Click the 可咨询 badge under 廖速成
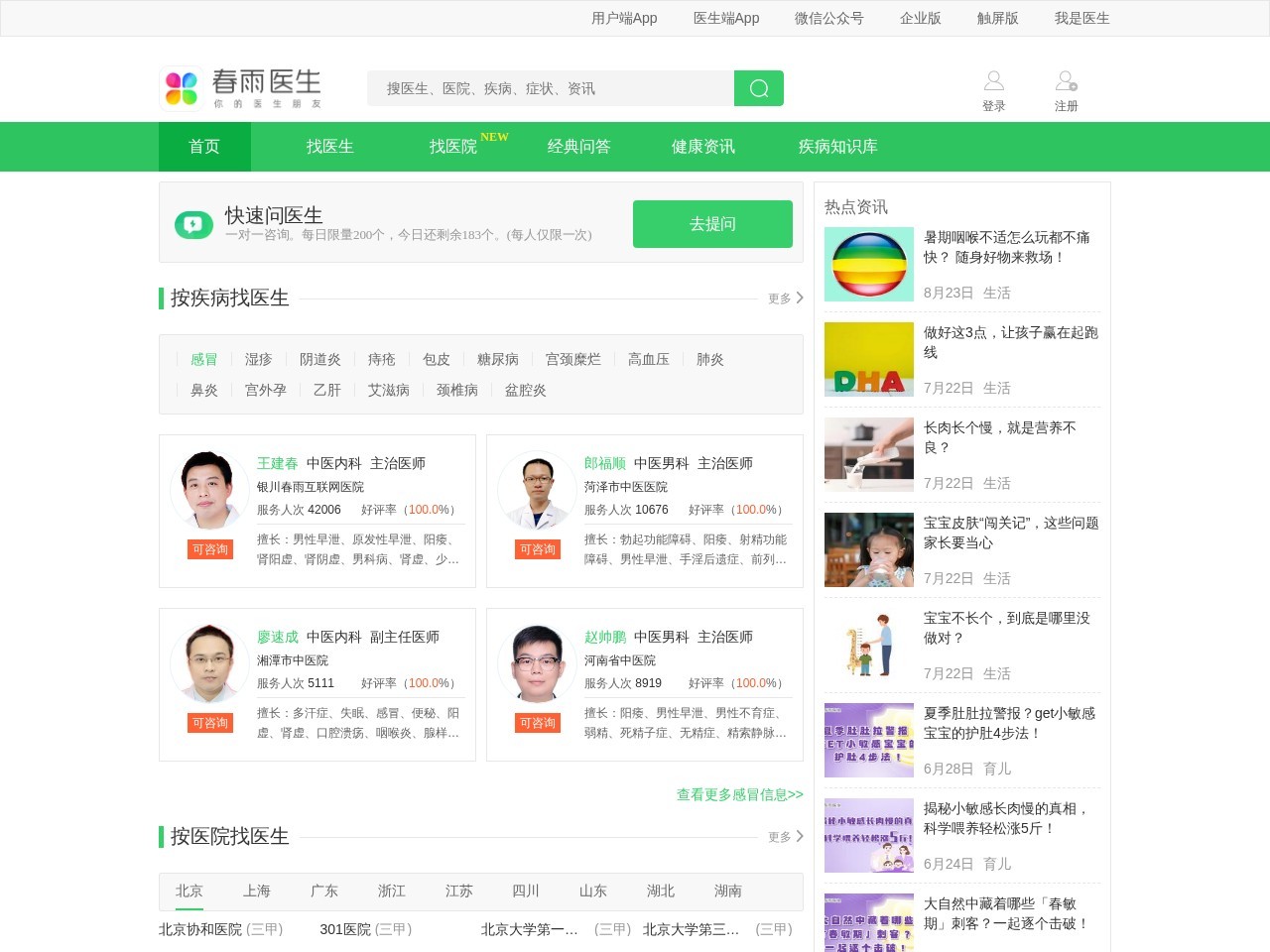Image resolution: width=1270 pixels, height=952 pixels. (x=210, y=723)
